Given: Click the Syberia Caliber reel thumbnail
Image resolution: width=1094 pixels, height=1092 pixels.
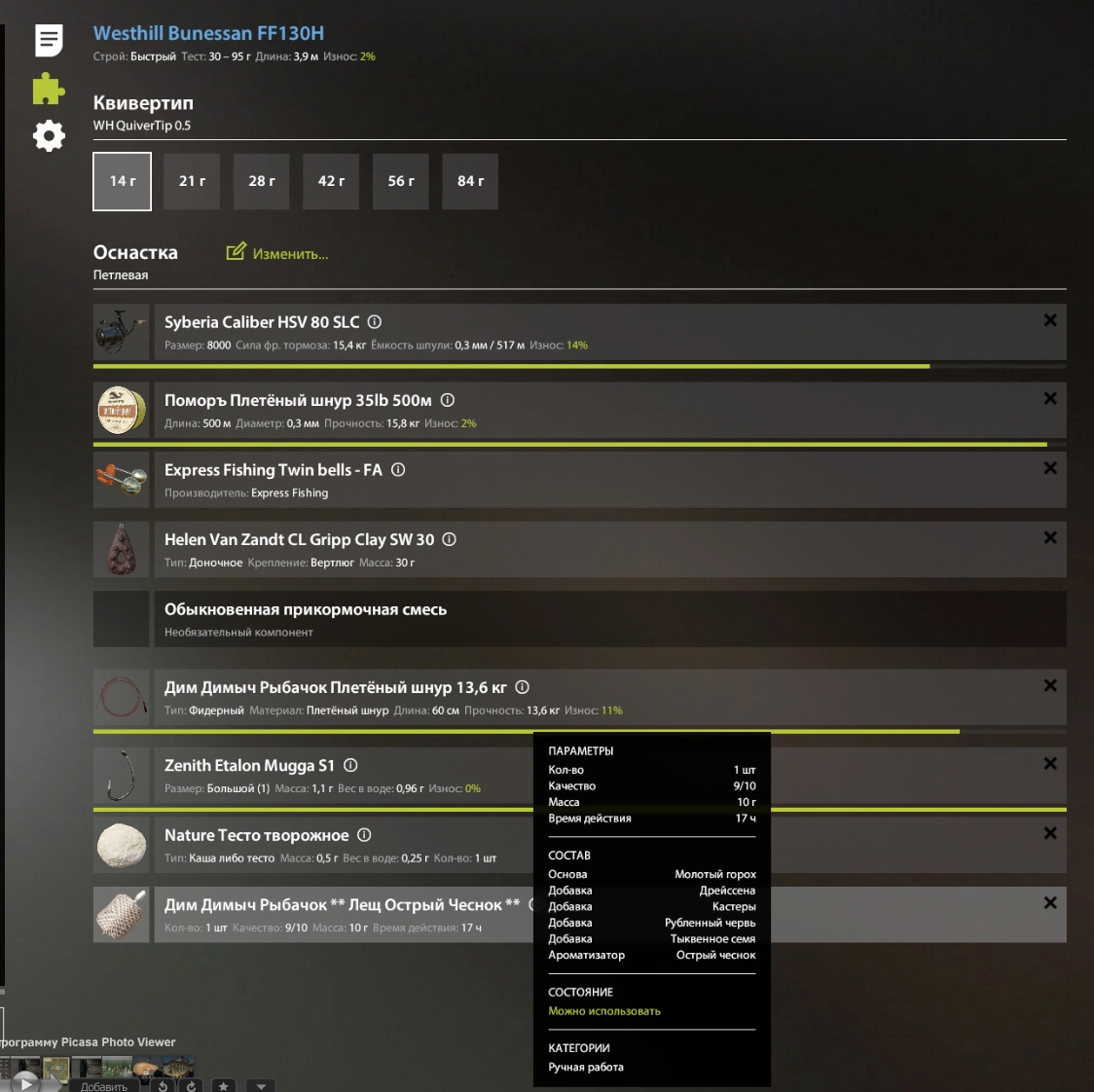Looking at the screenshot, I should (122, 332).
